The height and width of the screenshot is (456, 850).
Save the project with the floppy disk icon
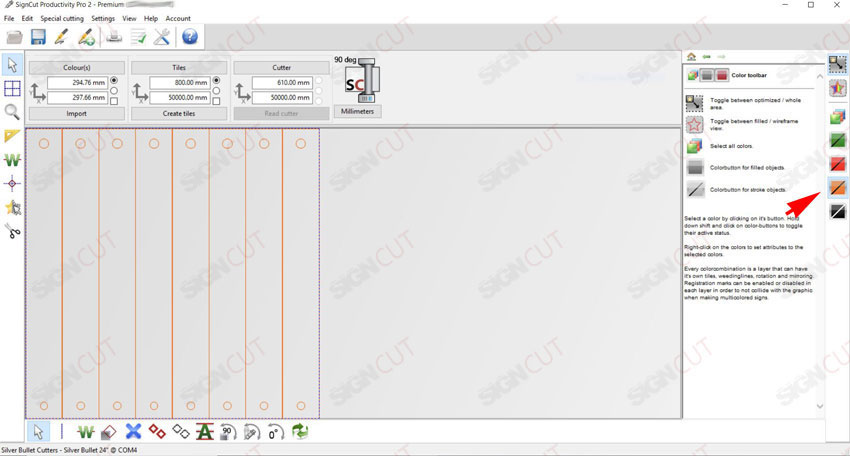pos(38,37)
